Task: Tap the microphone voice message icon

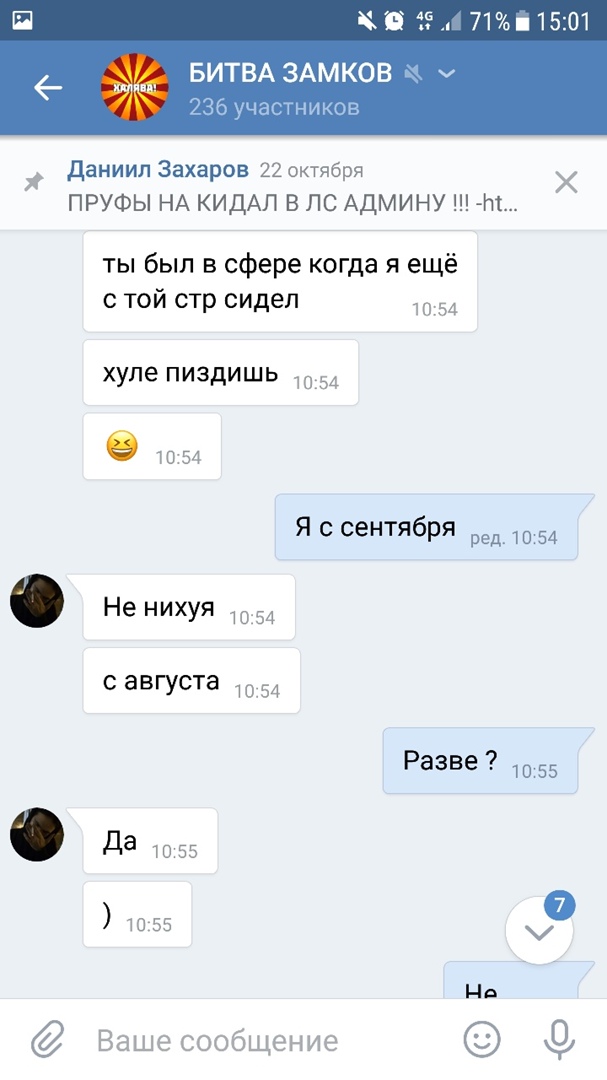Action: coord(559,1040)
